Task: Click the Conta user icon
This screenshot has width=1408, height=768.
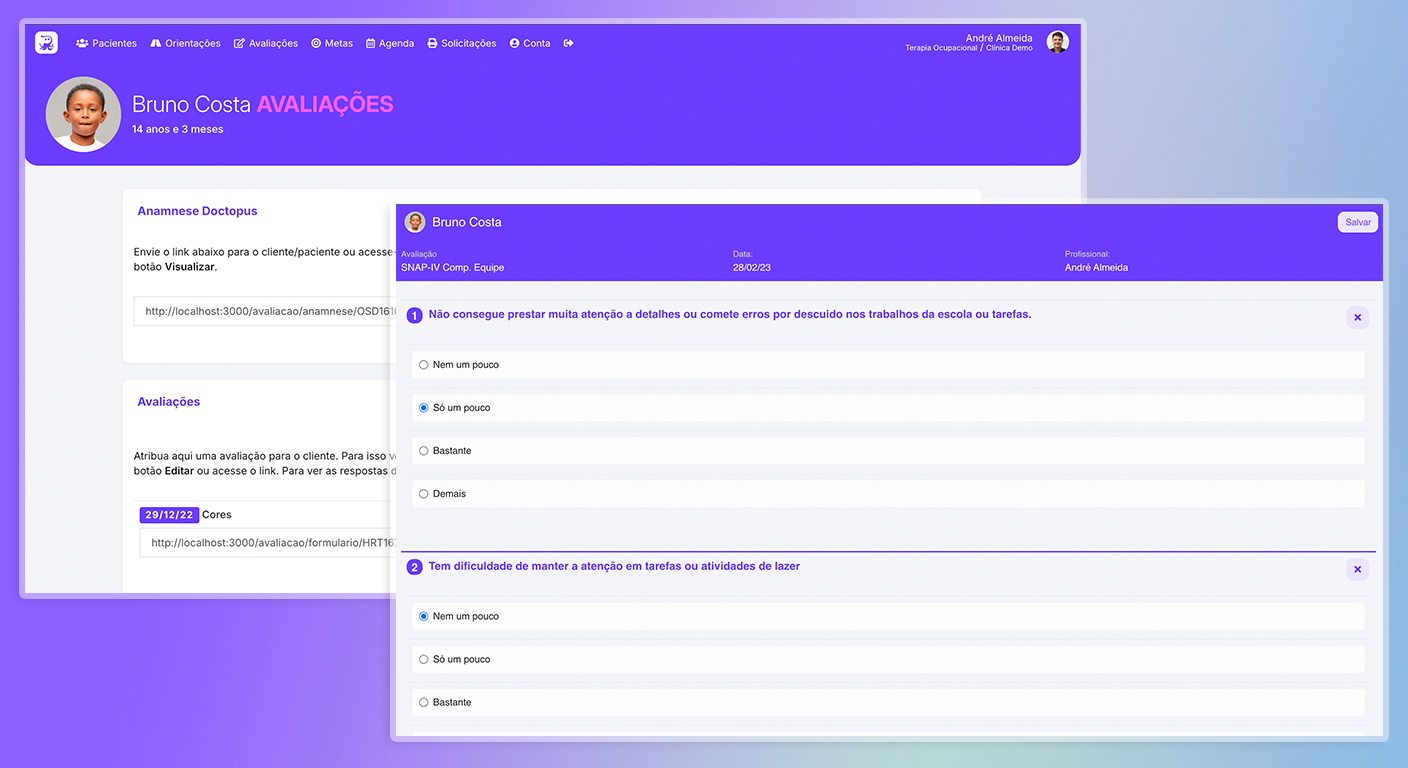Action: pos(515,43)
